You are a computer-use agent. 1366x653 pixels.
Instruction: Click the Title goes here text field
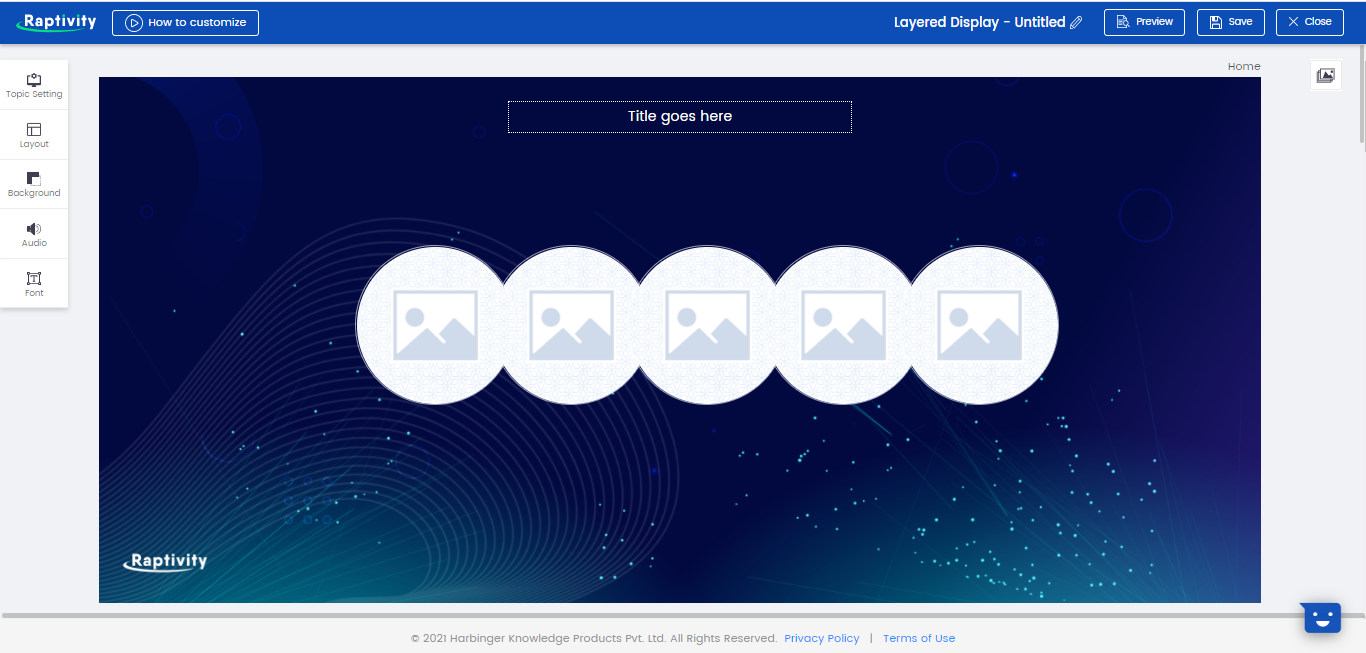click(x=679, y=116)
